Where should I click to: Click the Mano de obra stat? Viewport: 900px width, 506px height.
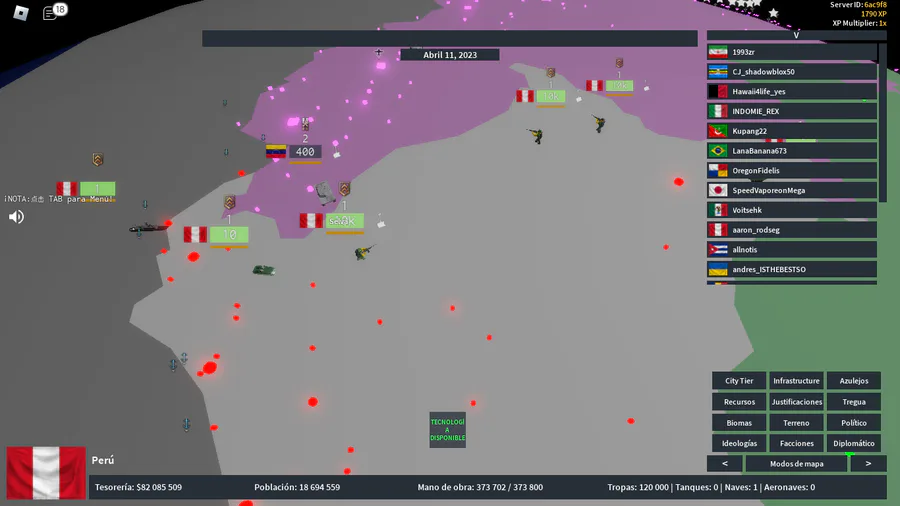(x=480, y=487)
